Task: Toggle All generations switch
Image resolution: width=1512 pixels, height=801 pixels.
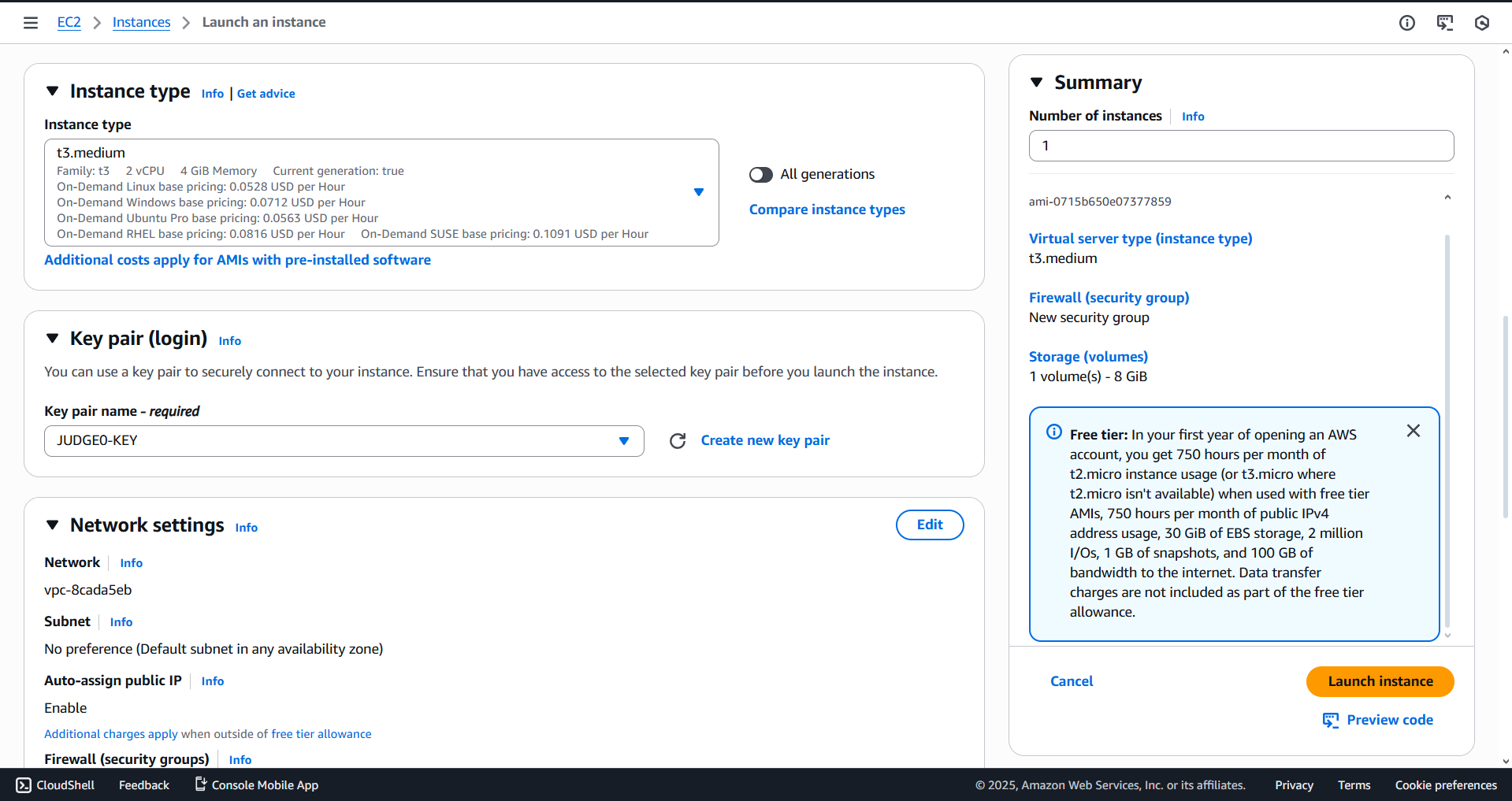Action: (x=761, y=175)
